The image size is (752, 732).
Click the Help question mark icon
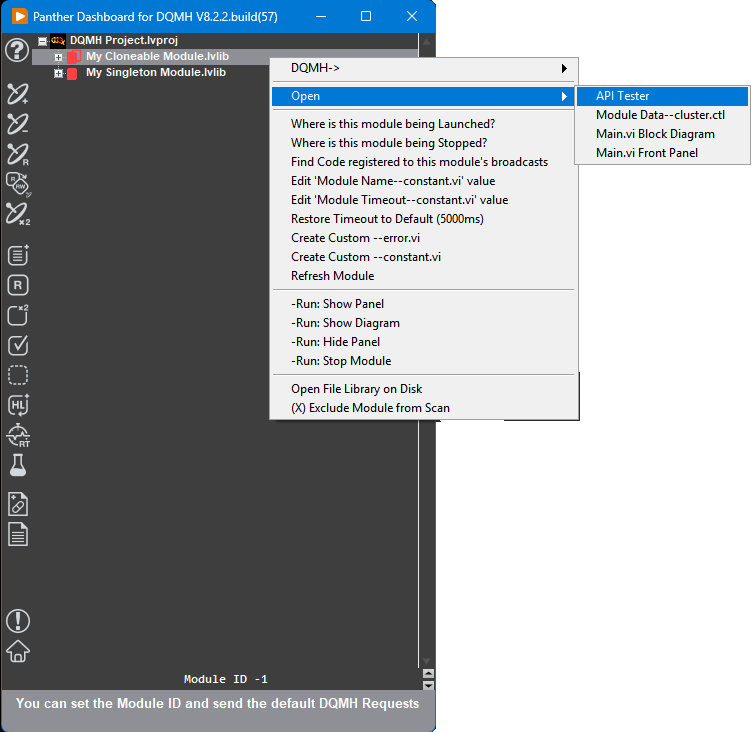point(17,50)
